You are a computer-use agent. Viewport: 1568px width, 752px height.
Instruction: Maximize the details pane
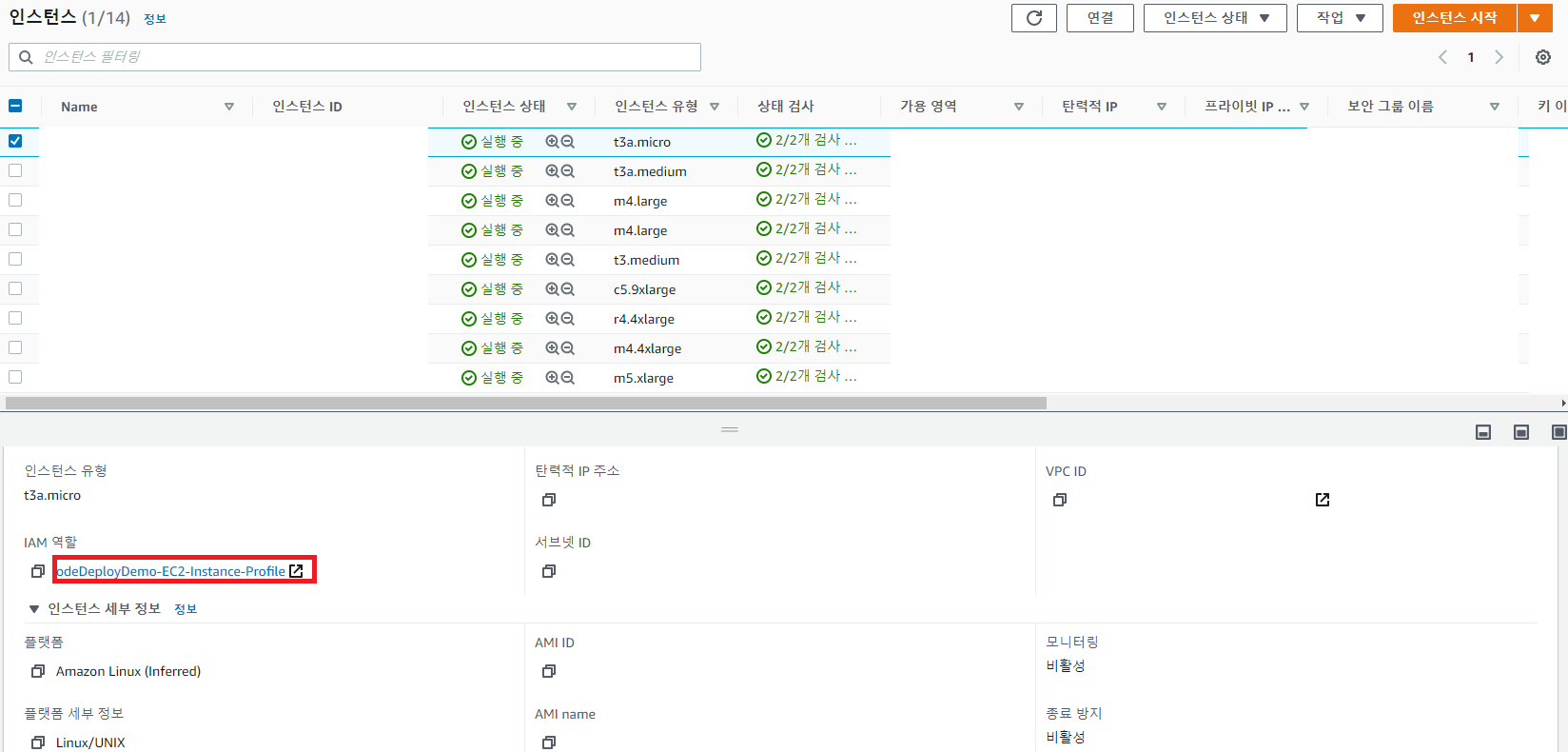[1559, 432]
